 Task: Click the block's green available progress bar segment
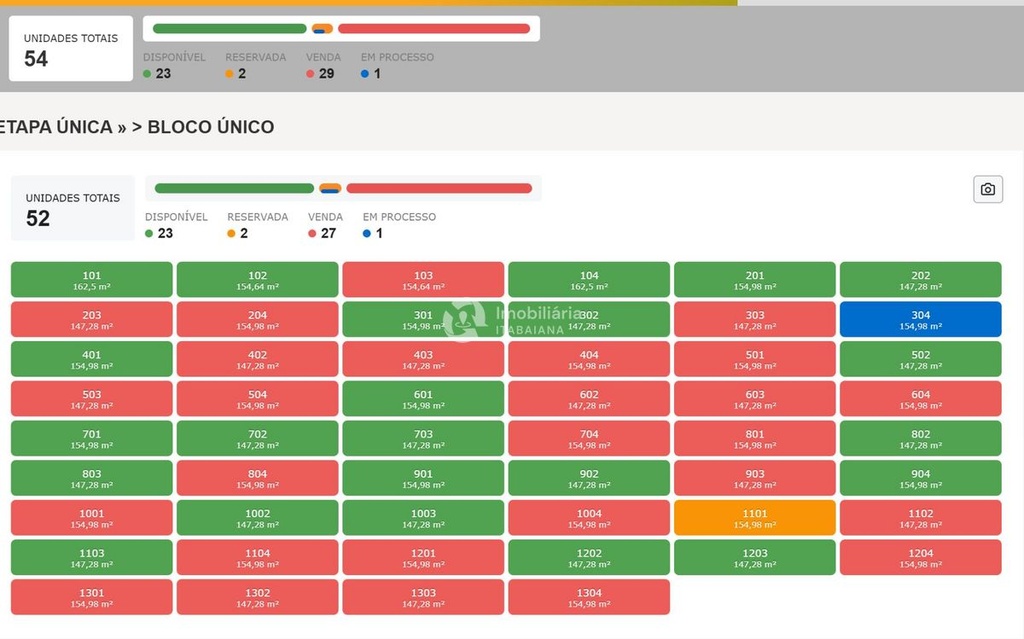[x=234, y=189]
